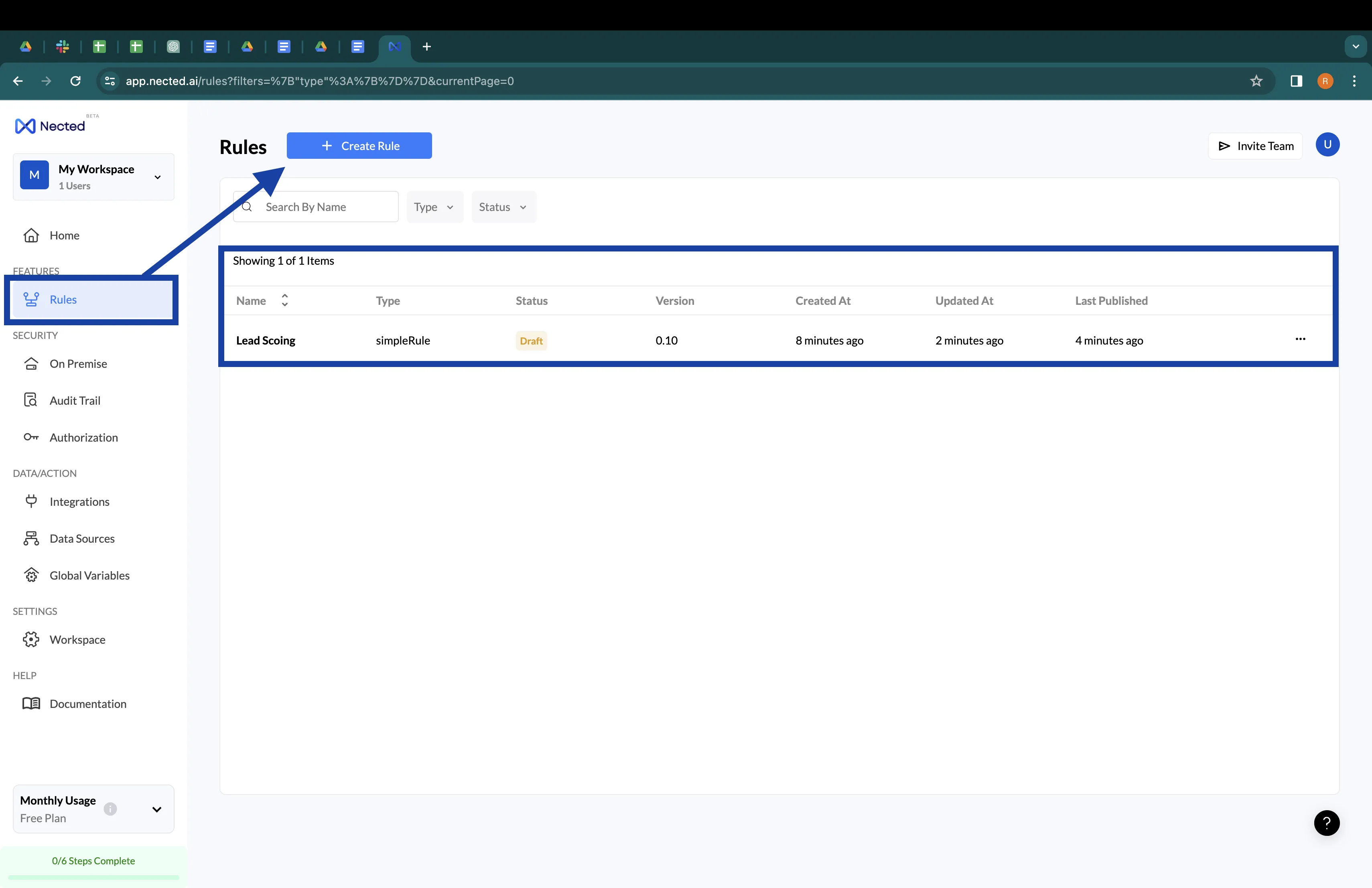Select the Rules item in sidebar
This screenshot has height=888, width=1372.
(x=63, y=299)
